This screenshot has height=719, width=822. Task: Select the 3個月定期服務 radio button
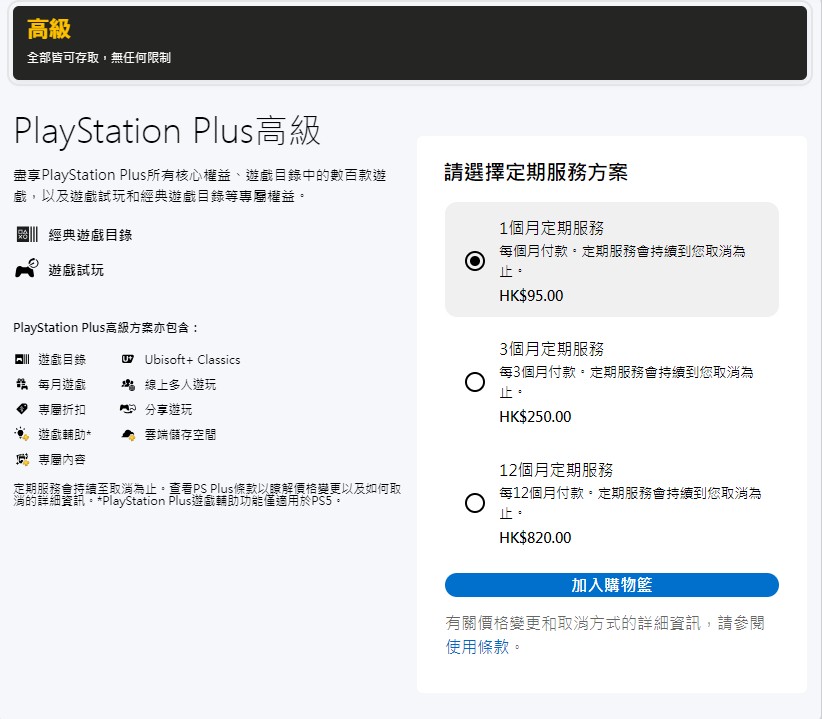(x=475, y=382)
